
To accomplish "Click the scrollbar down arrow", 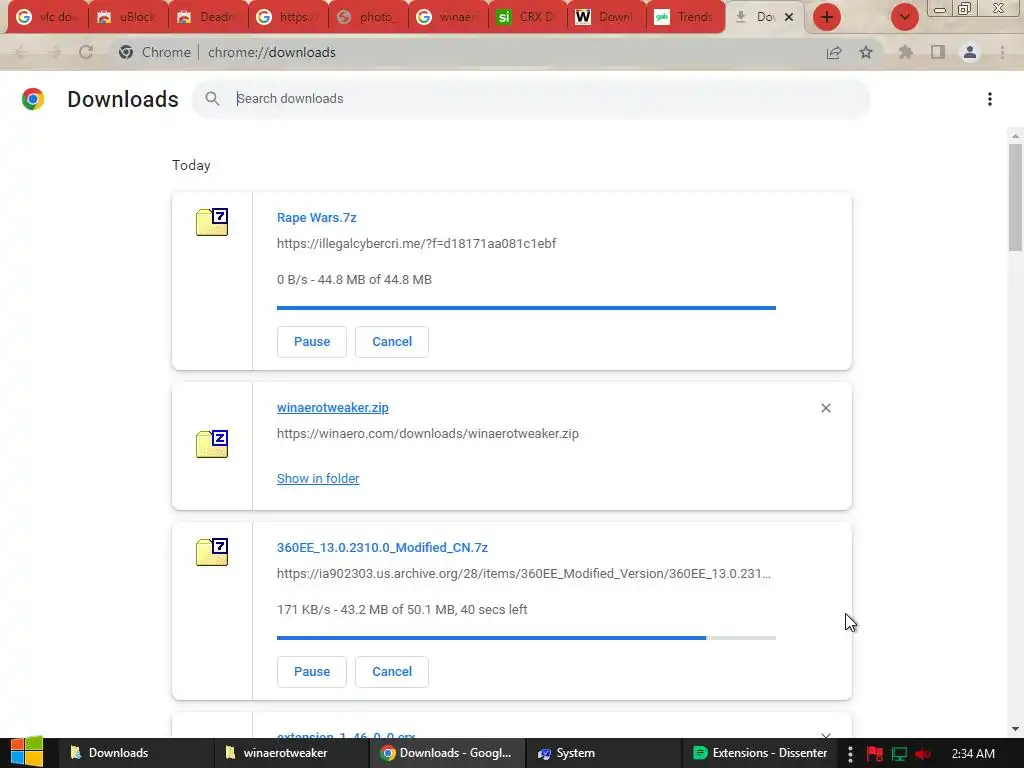I will (x=1015, y=729).
